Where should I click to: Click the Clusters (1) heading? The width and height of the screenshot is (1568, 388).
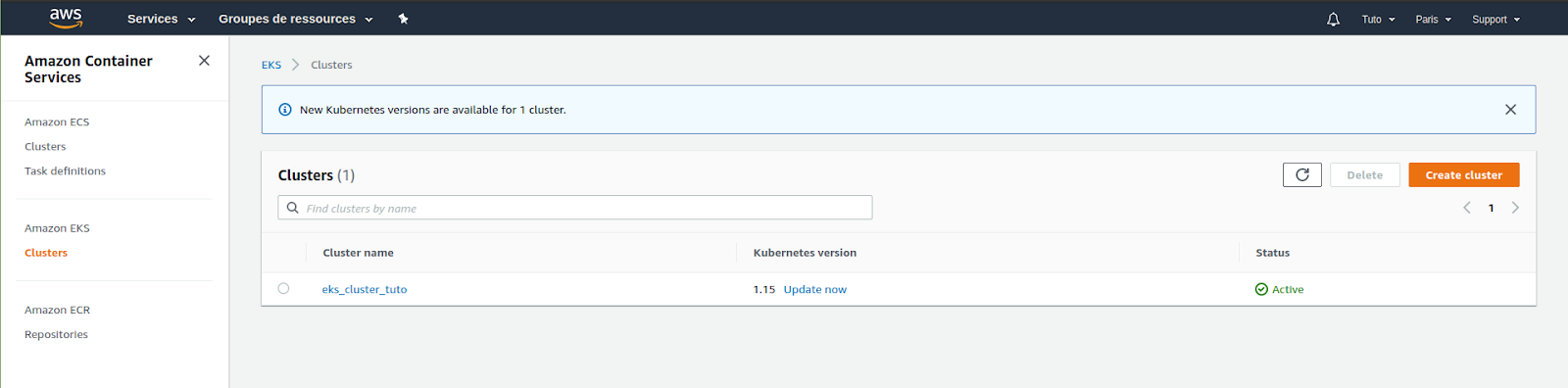click(317, 175)
